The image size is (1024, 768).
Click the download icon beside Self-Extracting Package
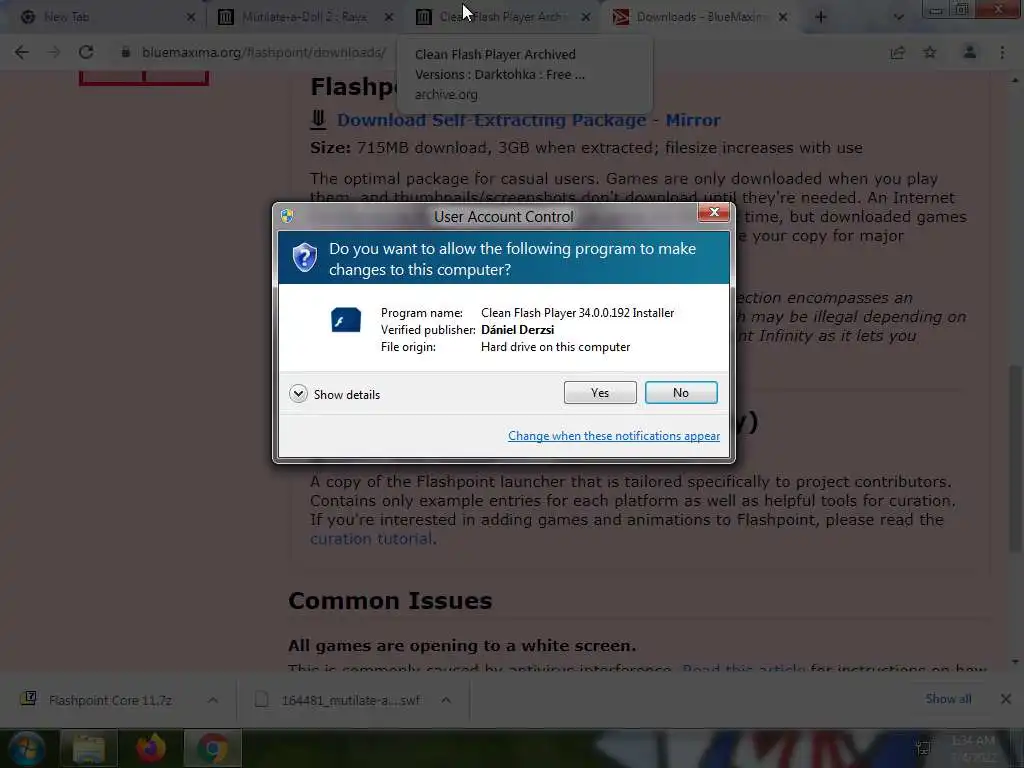(318, 119)
